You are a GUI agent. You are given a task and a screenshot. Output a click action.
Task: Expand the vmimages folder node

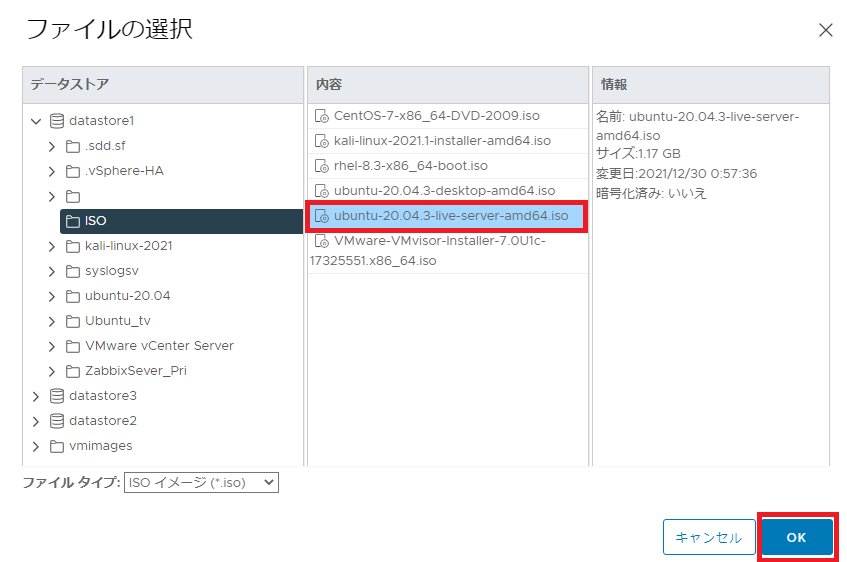[36, 446]
